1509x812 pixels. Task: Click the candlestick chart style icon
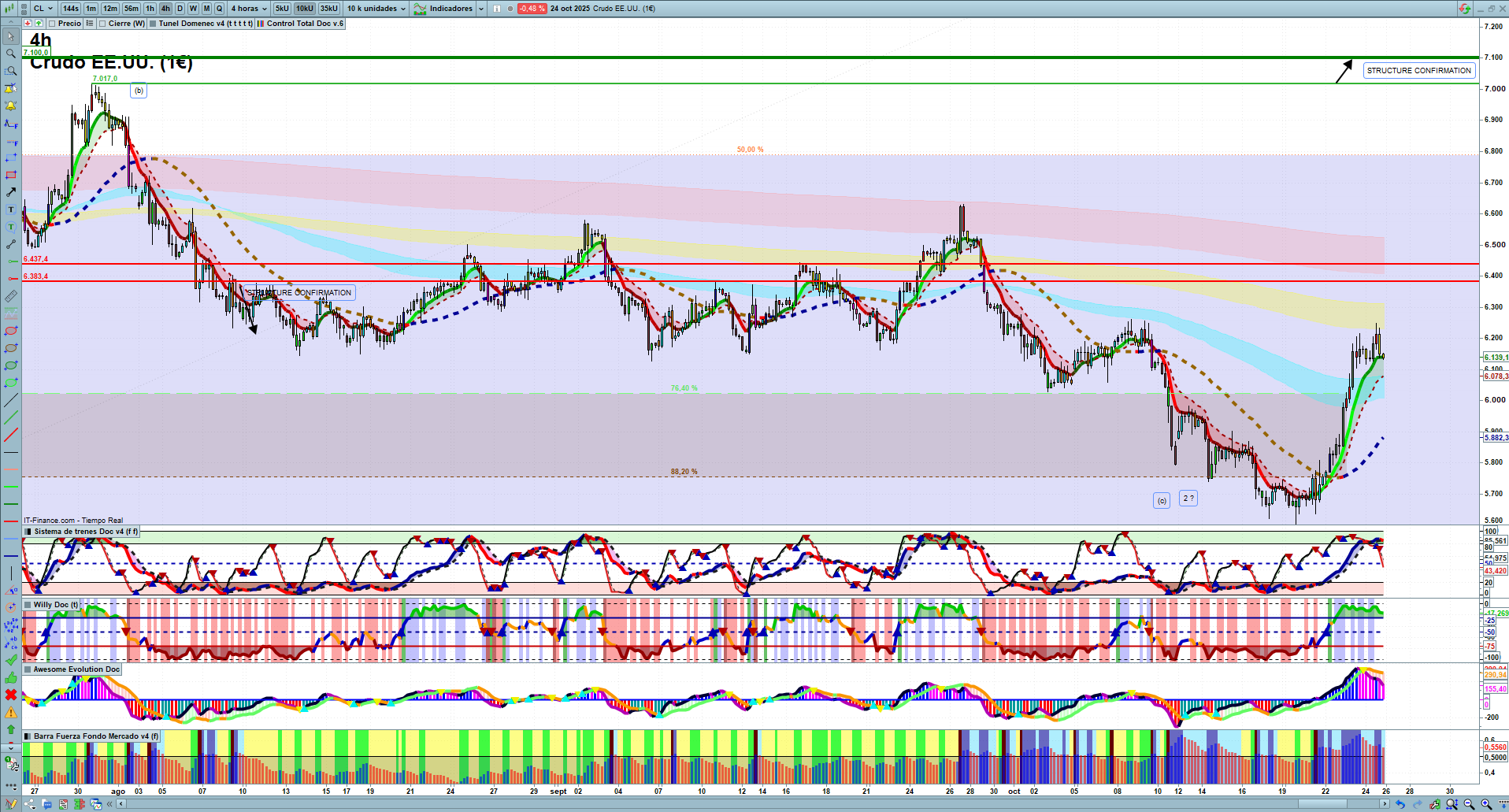coord(9,9)
